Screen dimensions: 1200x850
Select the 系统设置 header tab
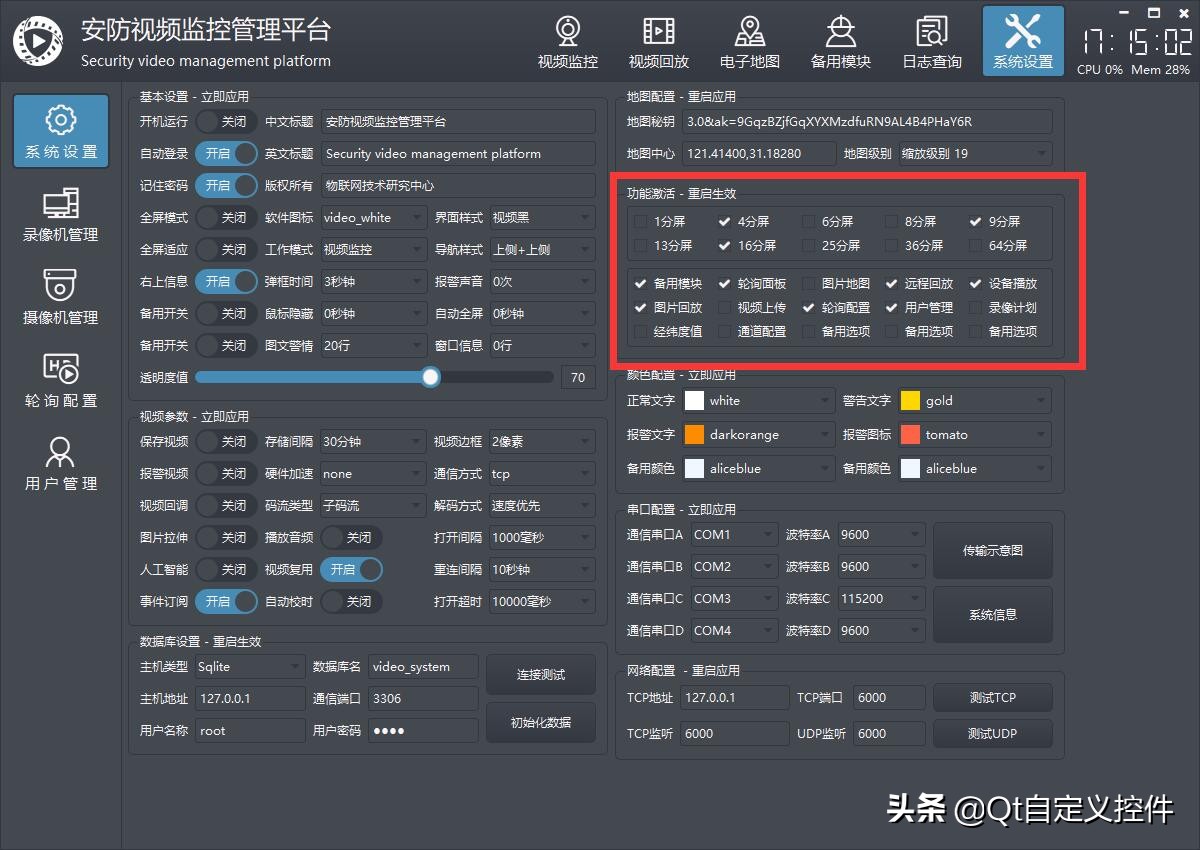(1022, 41)
